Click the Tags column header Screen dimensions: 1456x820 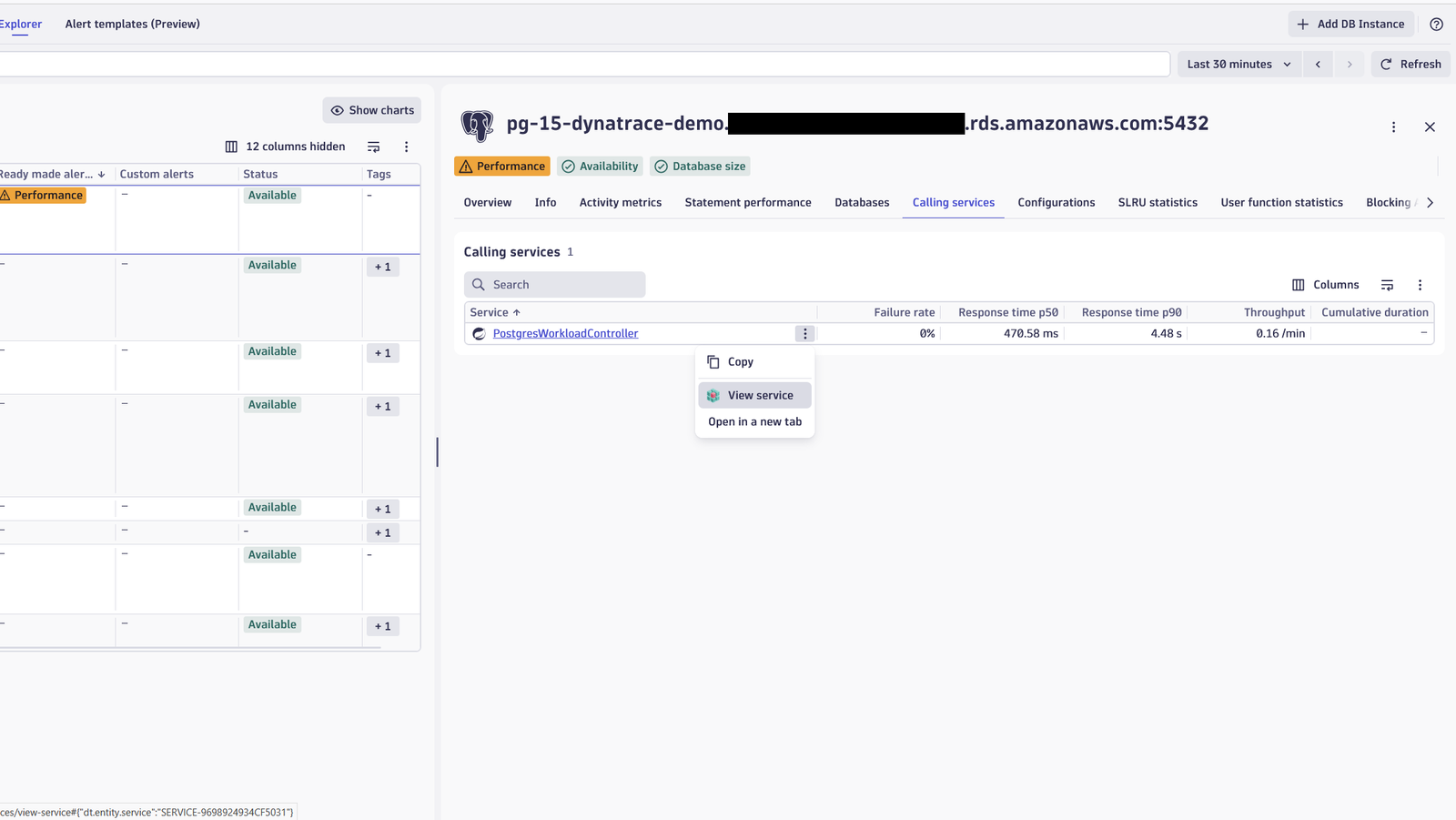[379, 174]
